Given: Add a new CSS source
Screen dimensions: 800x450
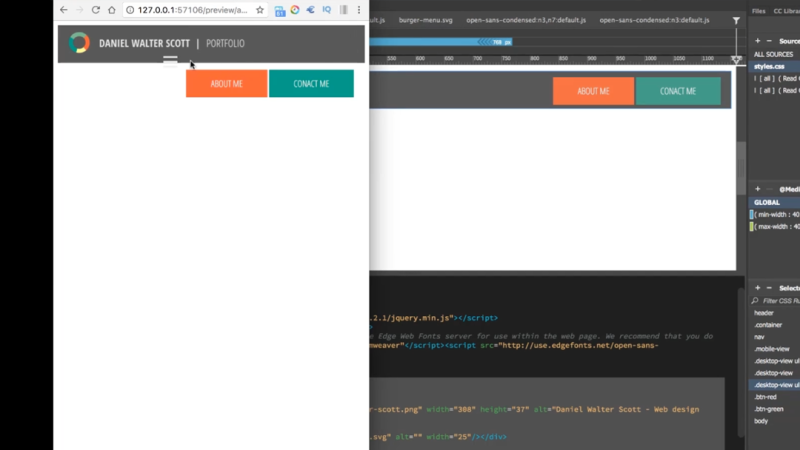Looking at the screenshot, I should pyautogui.click(x=758, y=41).
